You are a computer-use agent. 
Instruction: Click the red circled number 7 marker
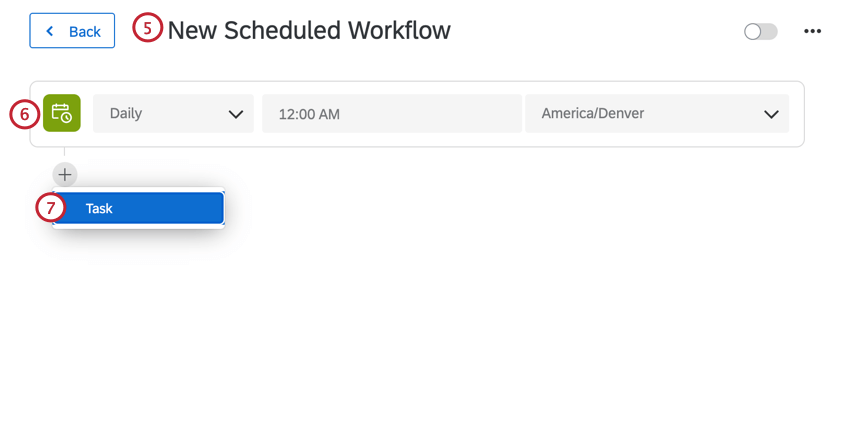click(x=50, y=208)
